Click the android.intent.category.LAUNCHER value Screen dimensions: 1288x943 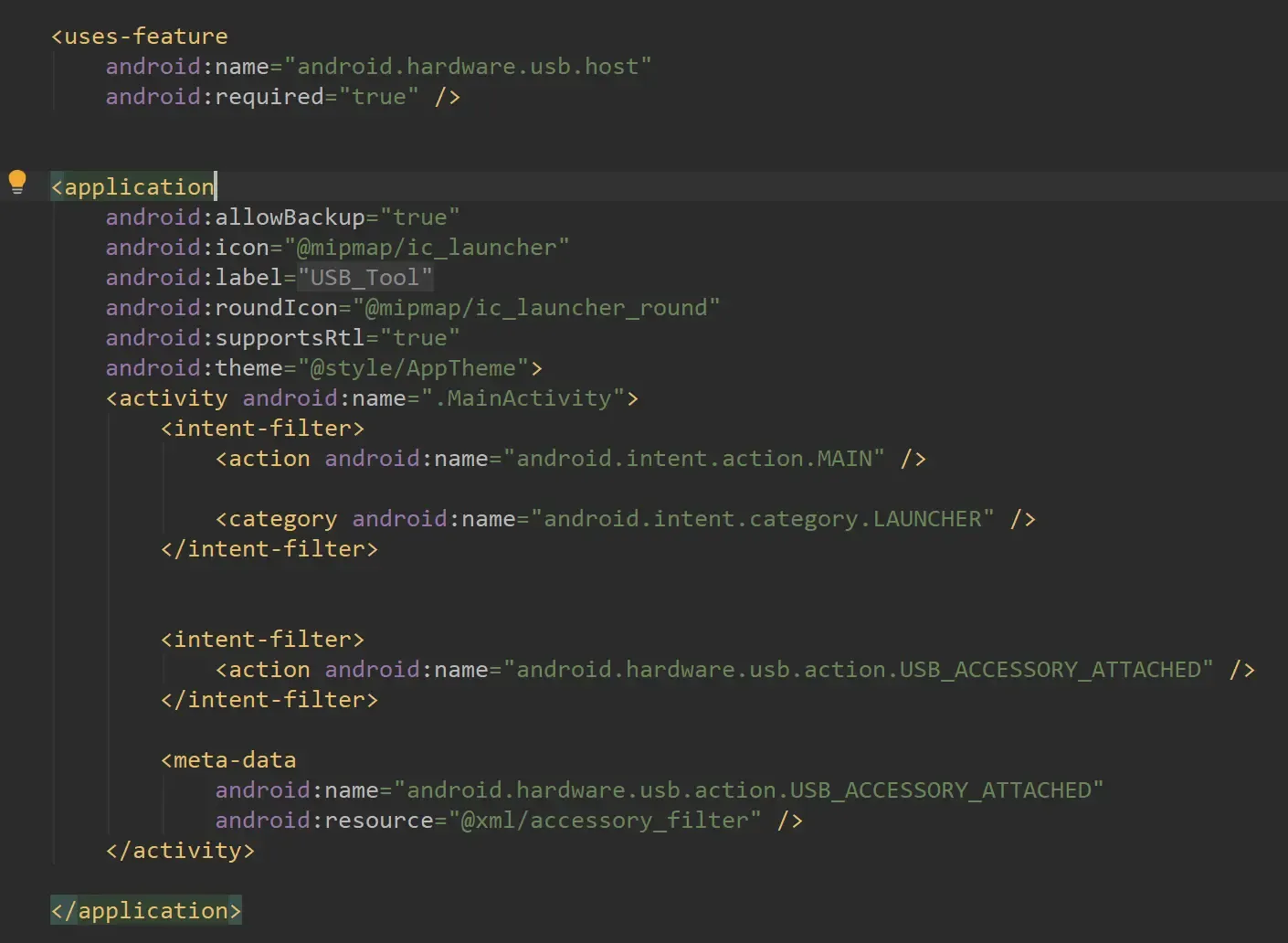coord(763,519)
